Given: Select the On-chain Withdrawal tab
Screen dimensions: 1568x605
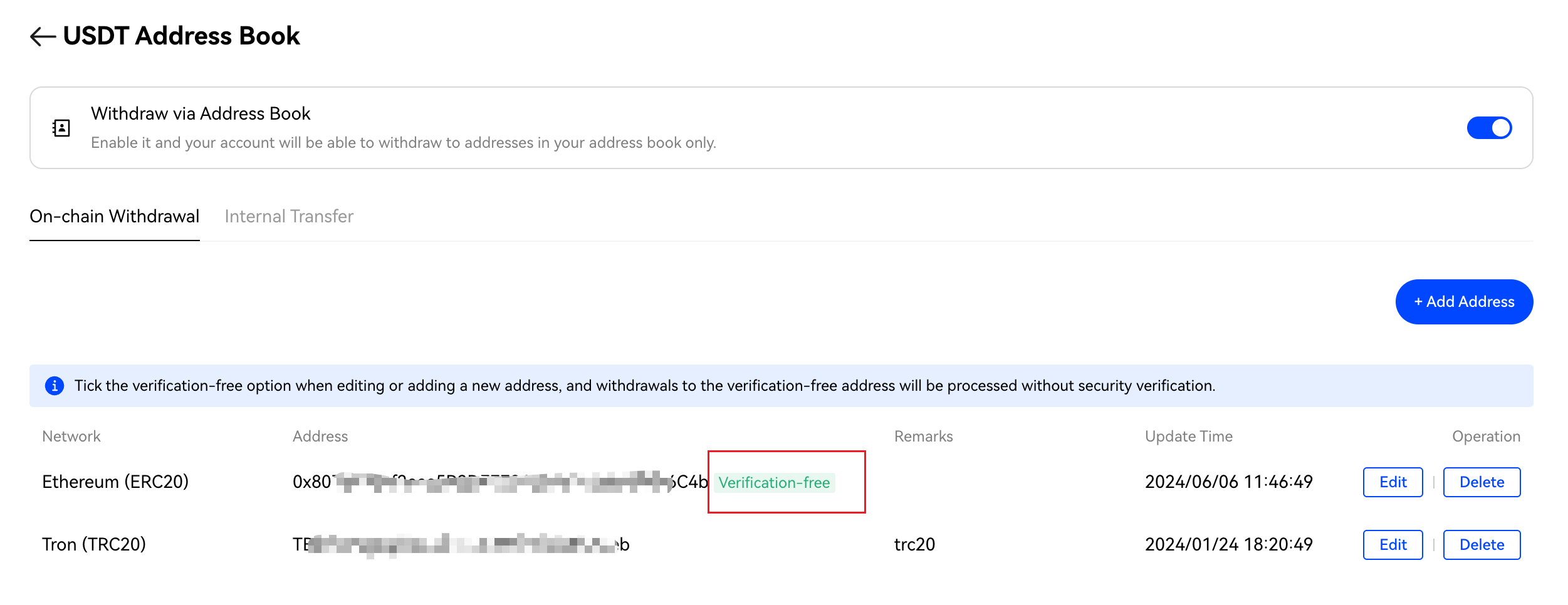Looking at the screenshot, I should [114, 217].
